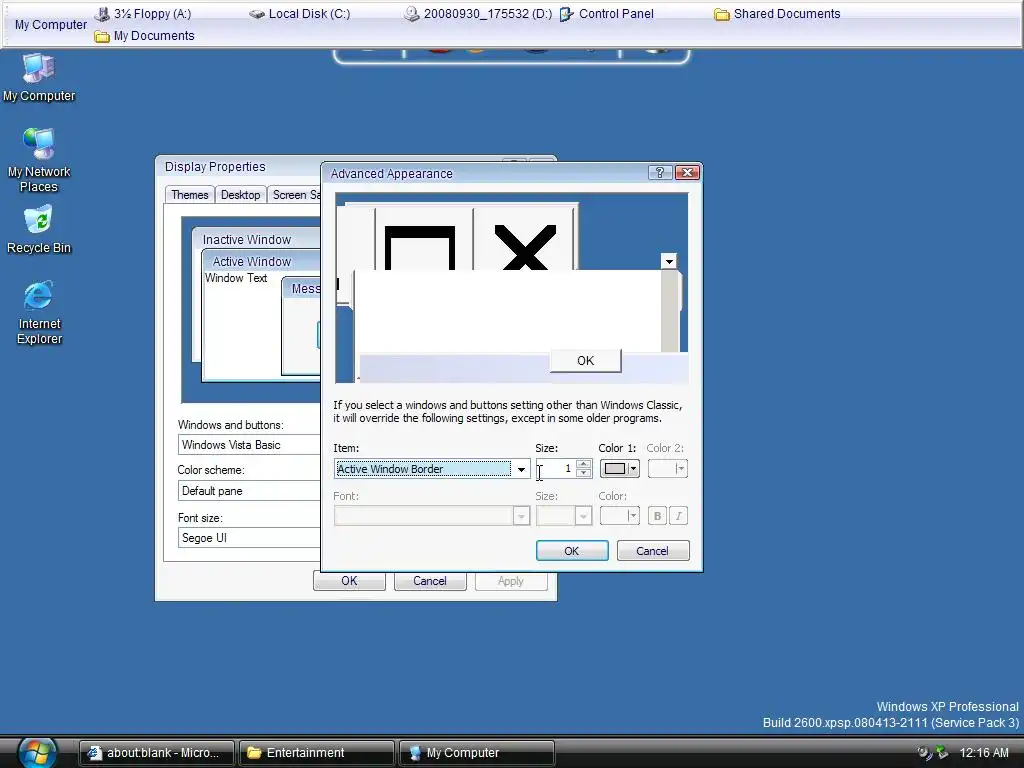Screen dimensions: 1024x768
Task: Open 3½ Floppy (A:) in toolbar
Action: tap(142, 14)
